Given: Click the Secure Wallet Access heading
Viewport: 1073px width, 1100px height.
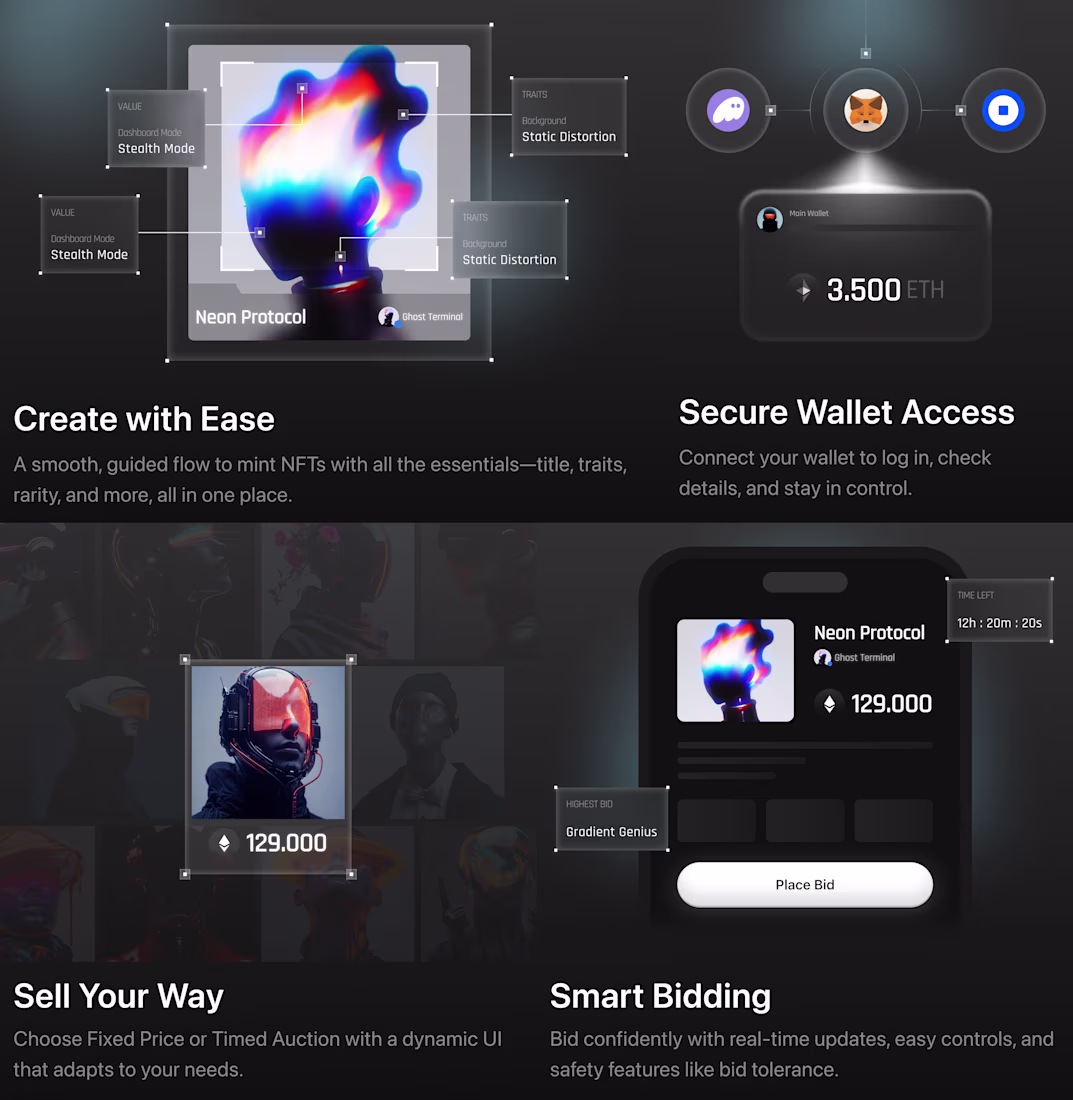Looking at the screenshot, I should 846,412.
